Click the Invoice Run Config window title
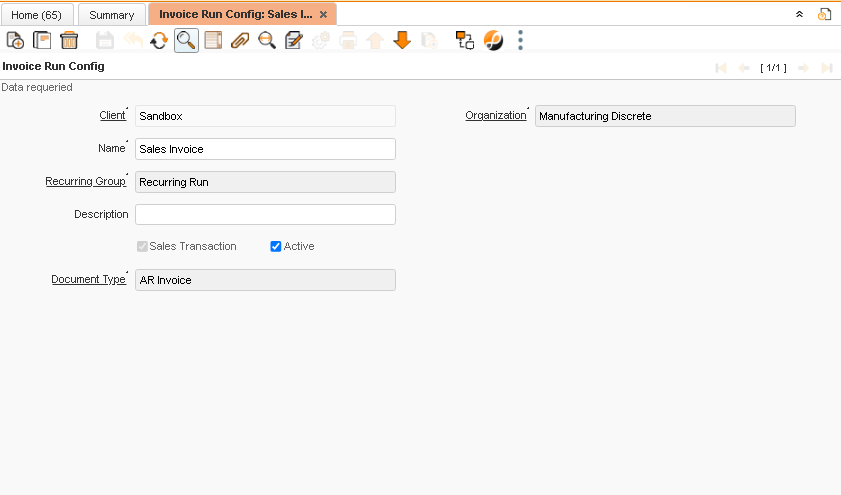The width and height of the screenshot is (841, 495). tap(54, 66)
